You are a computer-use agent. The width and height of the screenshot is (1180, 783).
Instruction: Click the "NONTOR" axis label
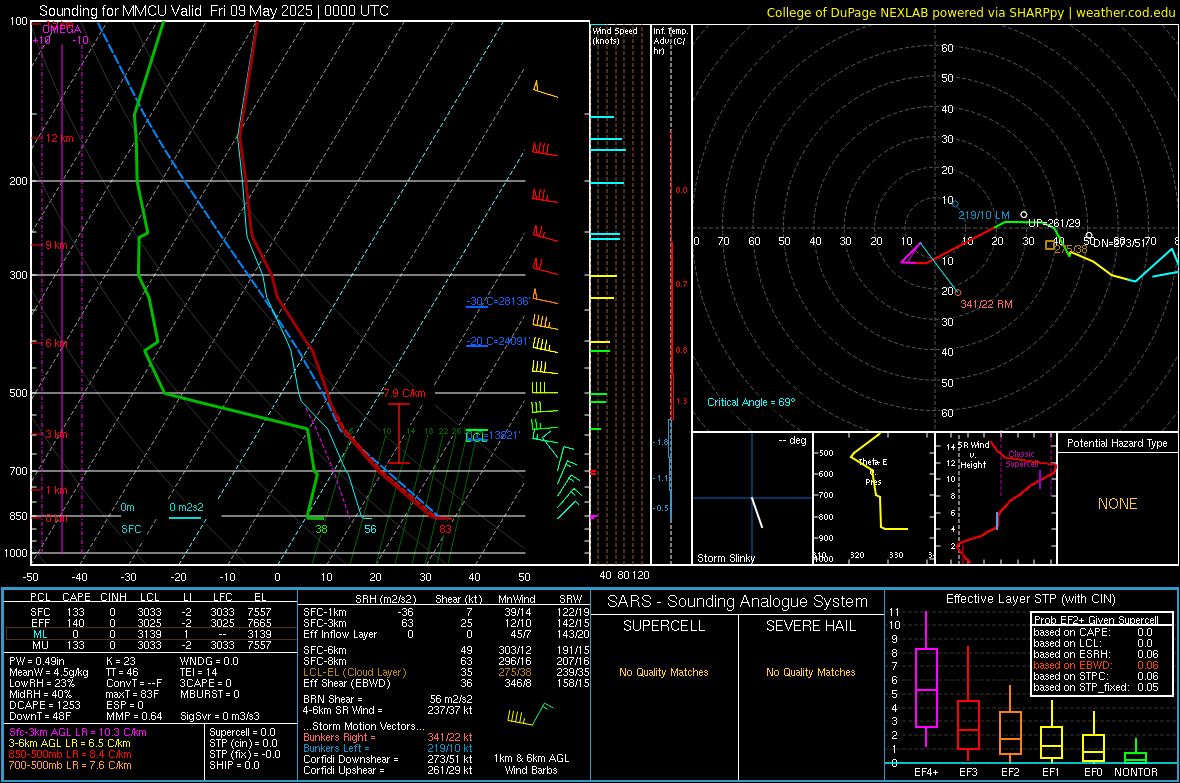[x=1136, y=772]
